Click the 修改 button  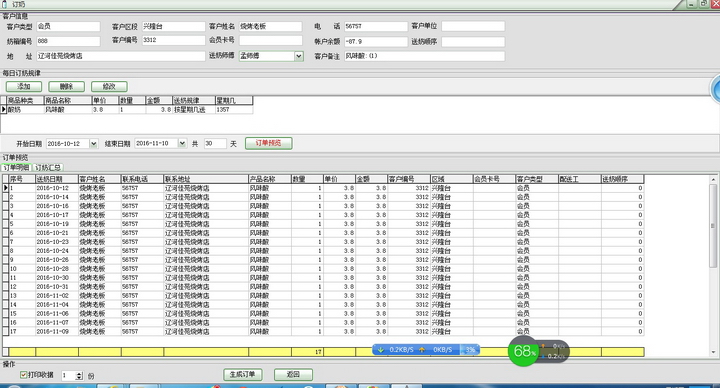coord(109,86)
